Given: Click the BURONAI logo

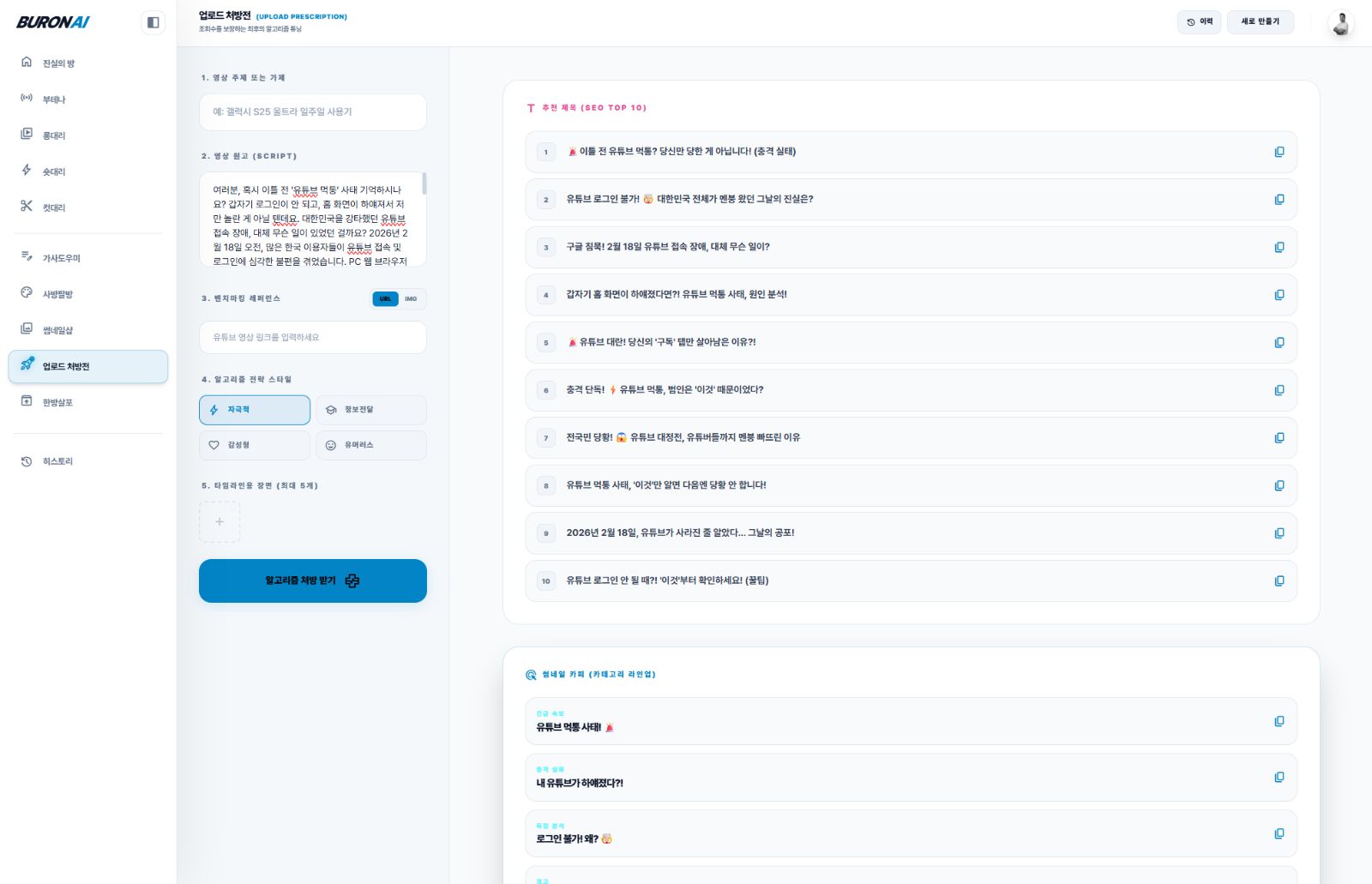Looking at the screenshot, I should tap(53, 22).
